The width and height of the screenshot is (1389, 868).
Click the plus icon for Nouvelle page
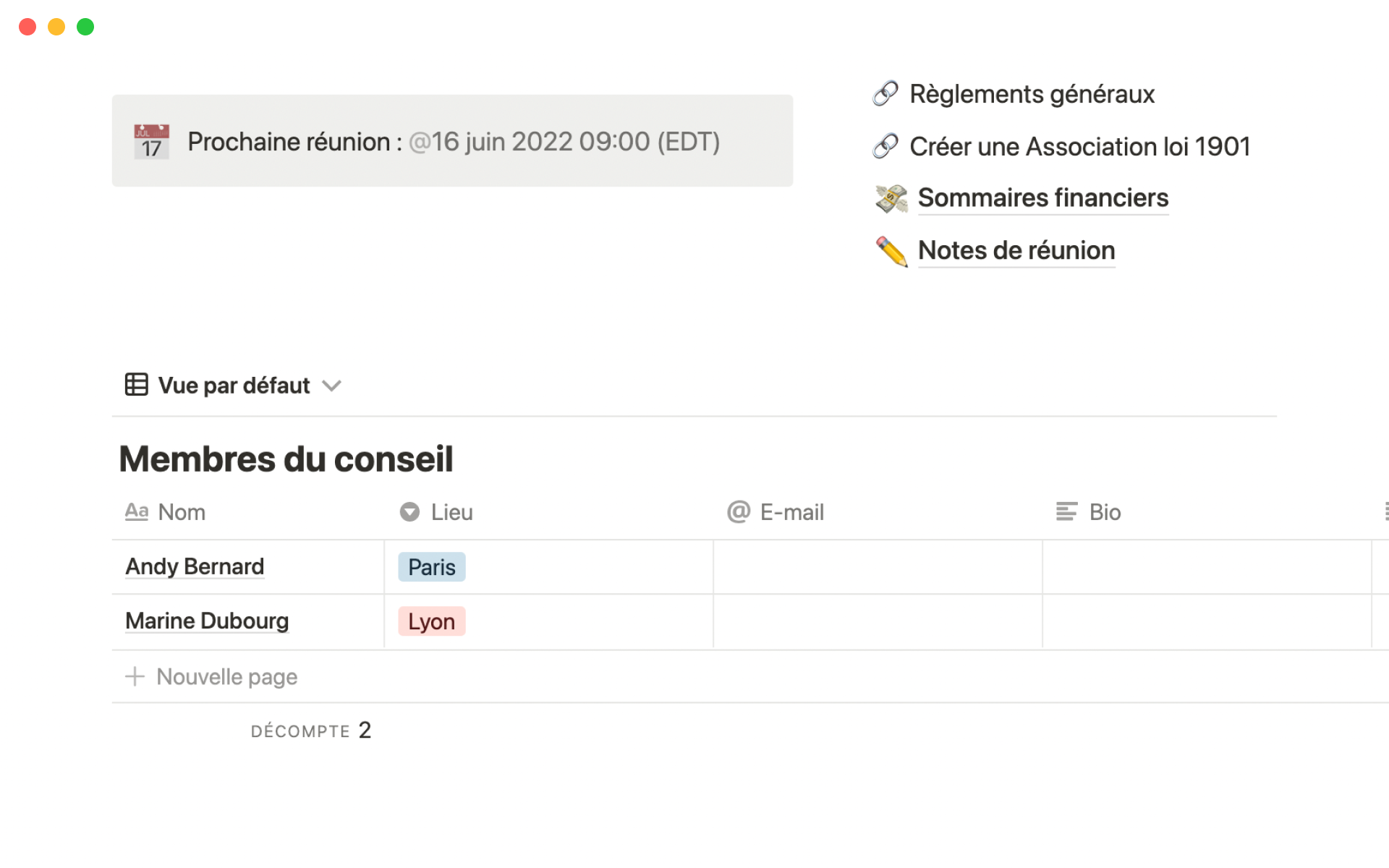pyautogui.click(x=135, y=676)
